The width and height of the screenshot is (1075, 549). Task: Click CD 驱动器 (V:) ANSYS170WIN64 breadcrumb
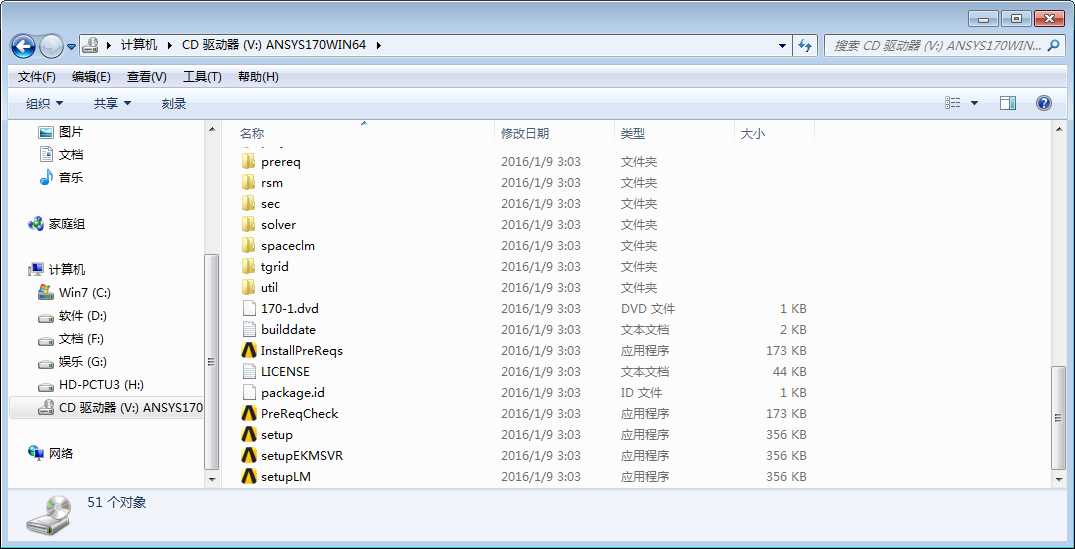click(x=274, y=45)
